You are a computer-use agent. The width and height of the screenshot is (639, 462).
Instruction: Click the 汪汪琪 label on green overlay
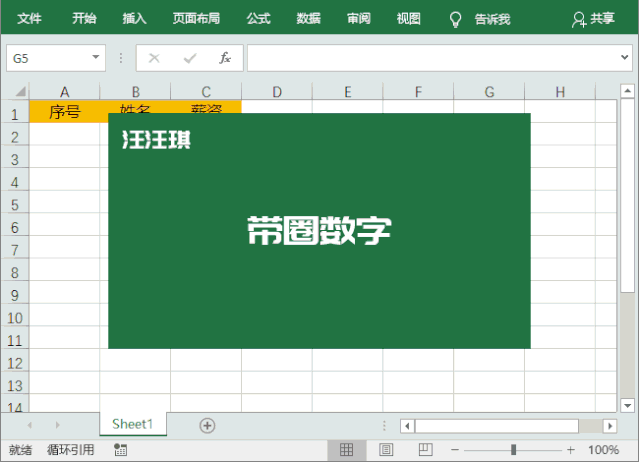[x=156, y=140]
